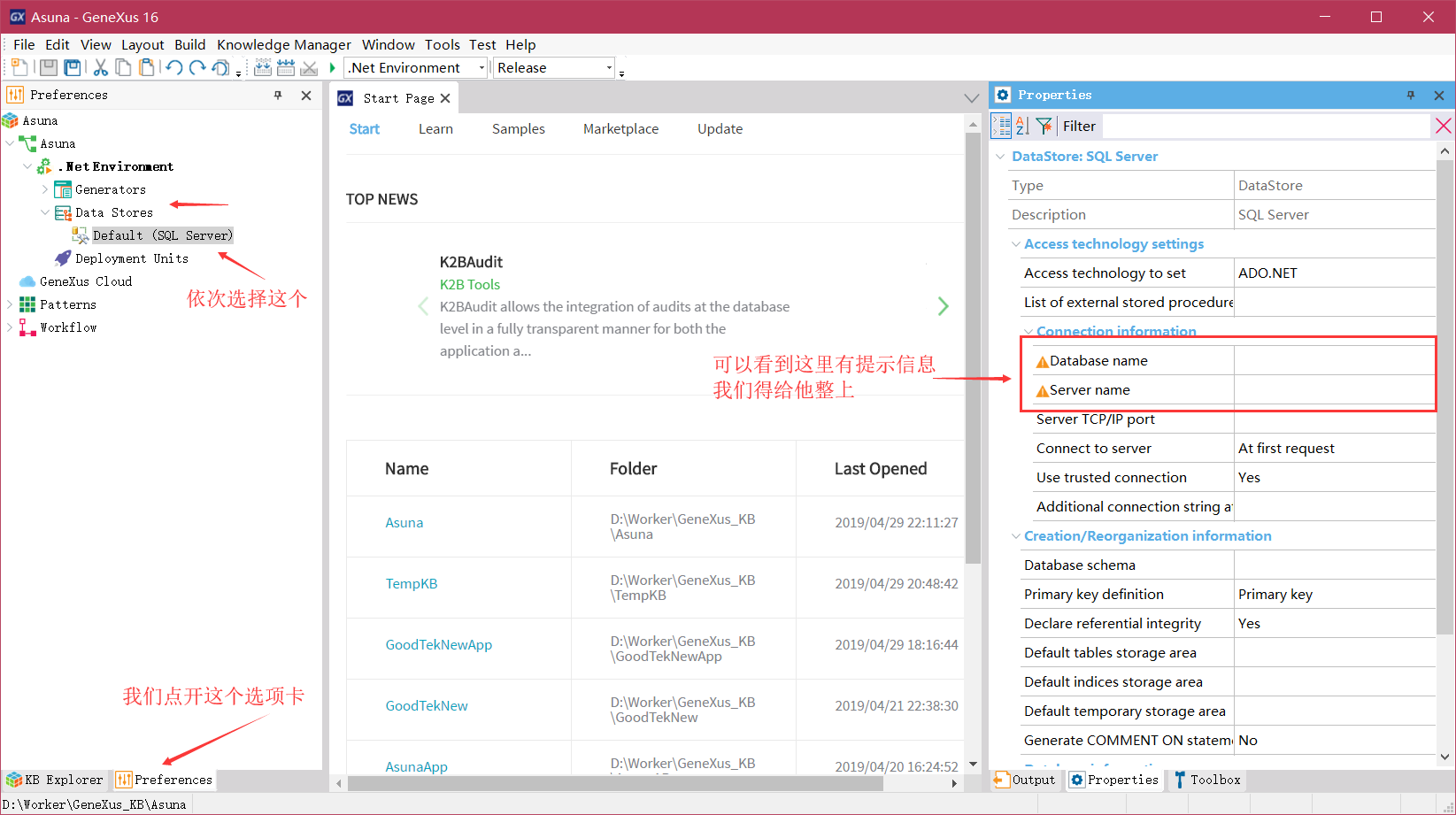
Task: Switch to KB Explorer bottom tab
Action: tap(55, 780)
